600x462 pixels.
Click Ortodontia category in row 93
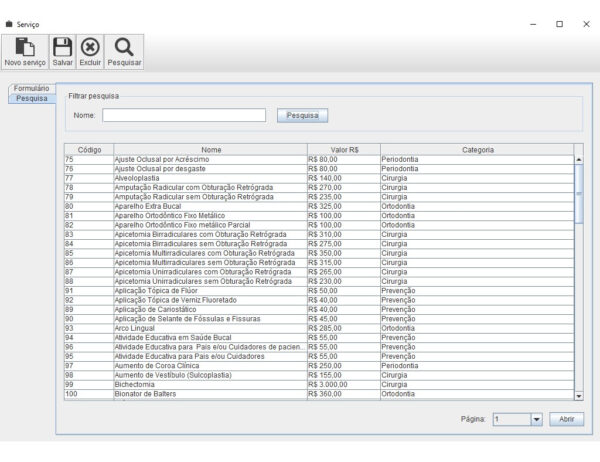tap(477, 328)
